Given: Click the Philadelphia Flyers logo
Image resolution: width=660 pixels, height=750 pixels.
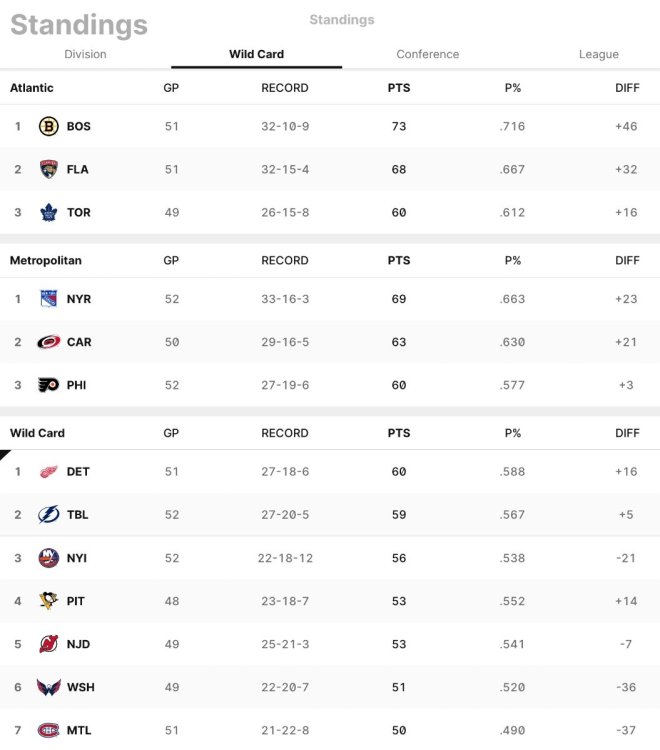Looking at the screenshot, I should coord(48,385).
